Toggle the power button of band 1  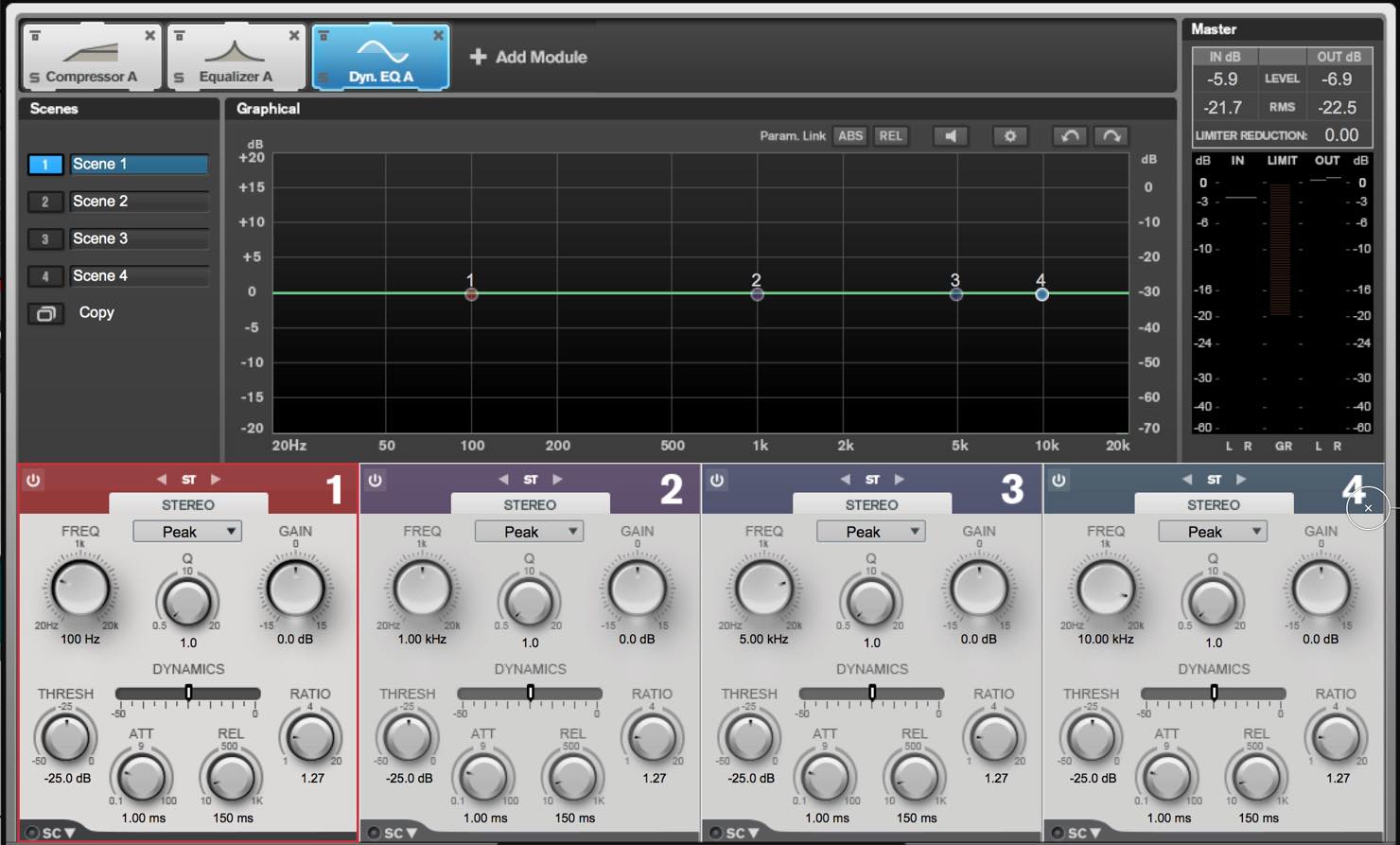pos(33,481)
